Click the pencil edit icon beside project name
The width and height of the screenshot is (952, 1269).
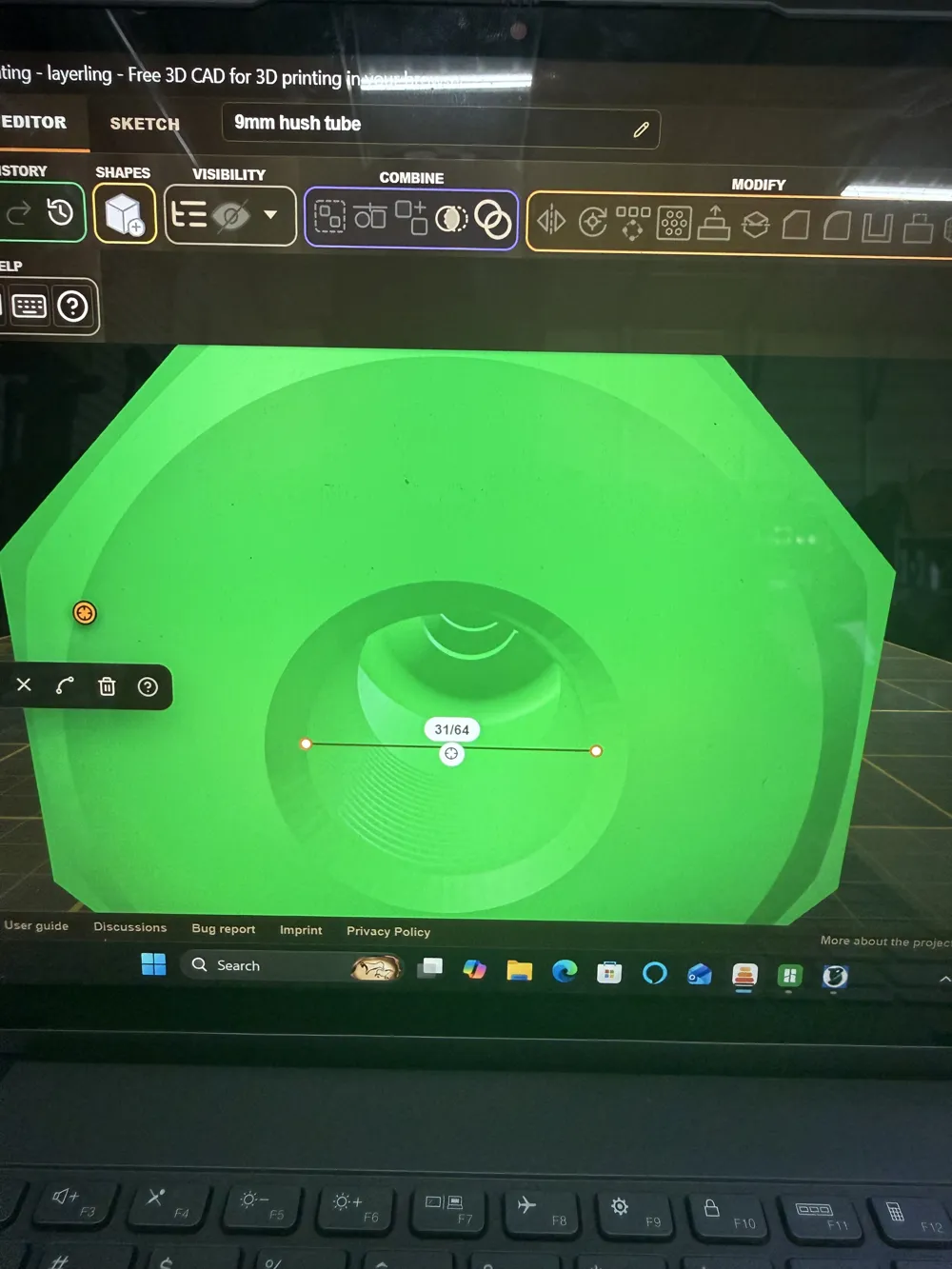[641, 129]
